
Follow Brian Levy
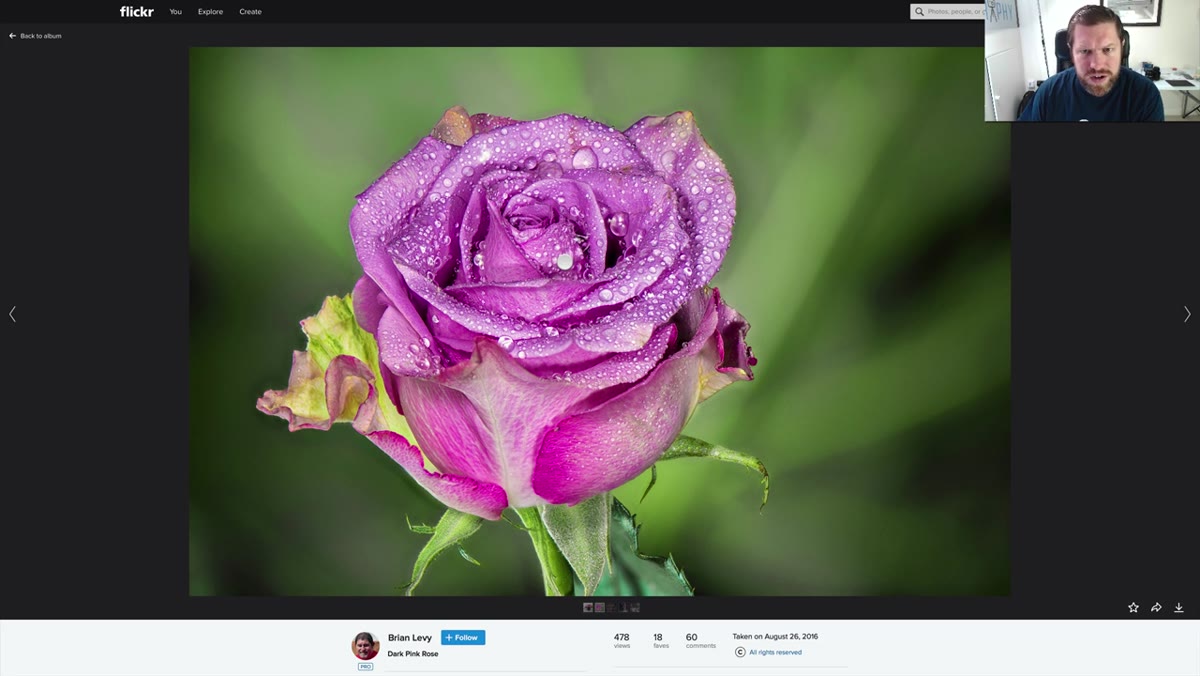(x=463, y=638)
